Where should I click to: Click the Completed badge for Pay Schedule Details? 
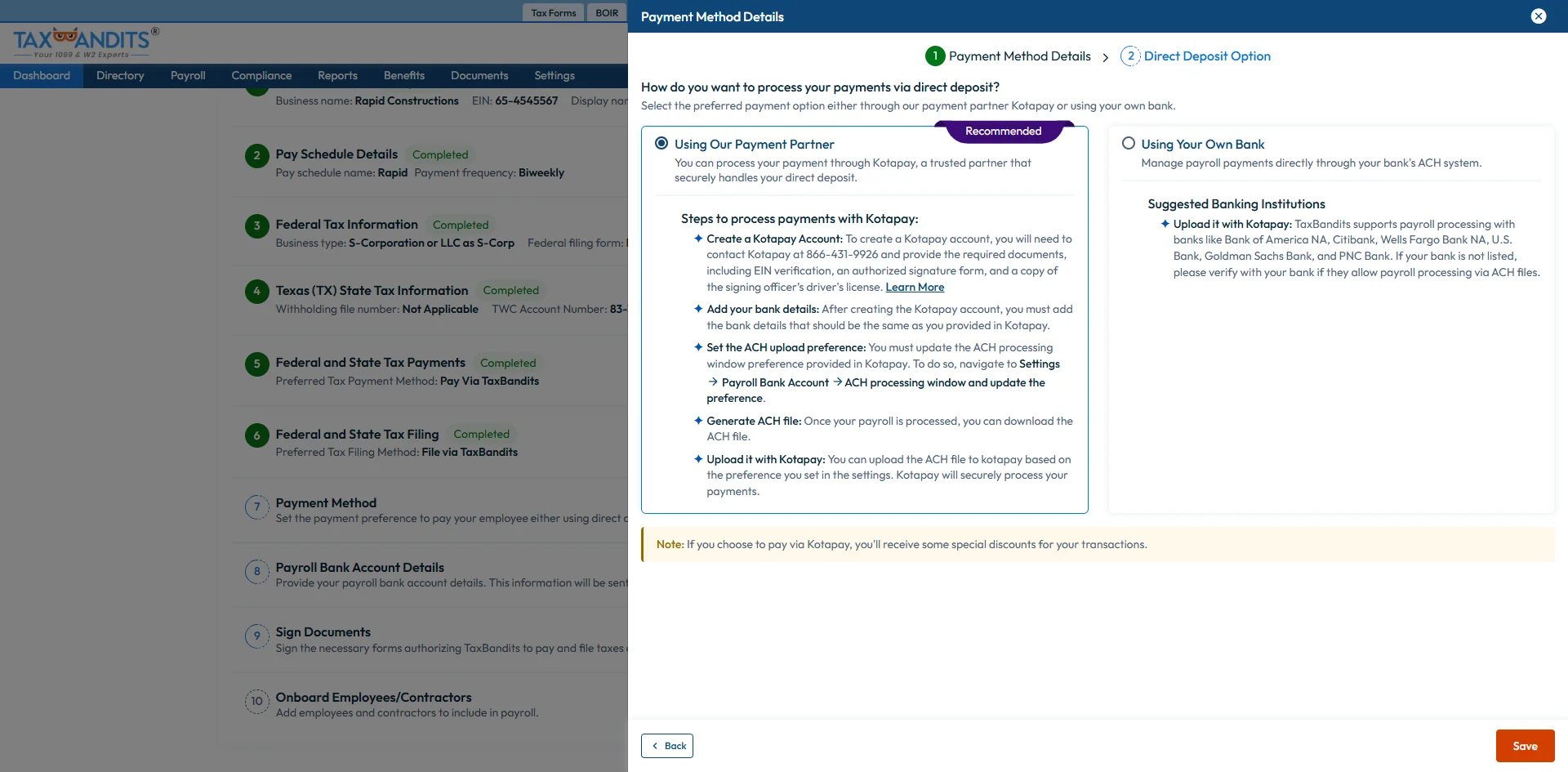coord(440,155)
